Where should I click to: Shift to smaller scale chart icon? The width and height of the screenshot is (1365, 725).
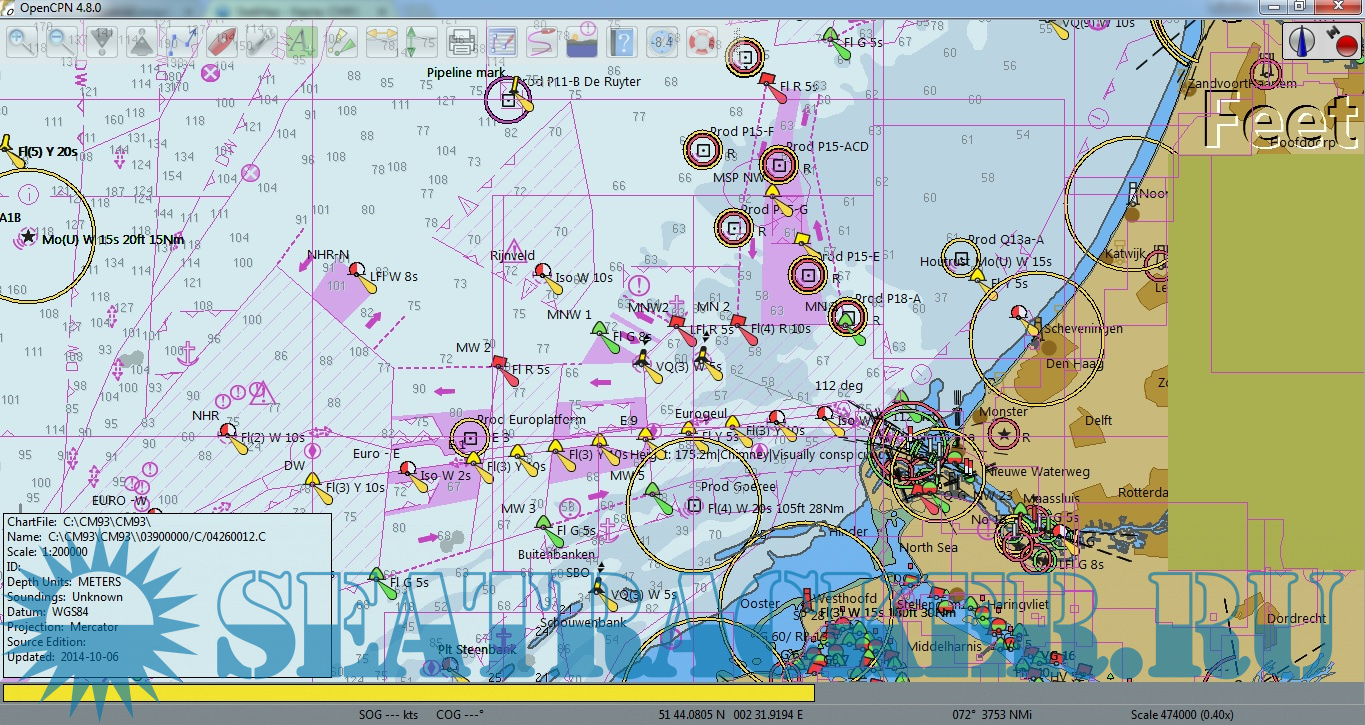tap(141, 43)
